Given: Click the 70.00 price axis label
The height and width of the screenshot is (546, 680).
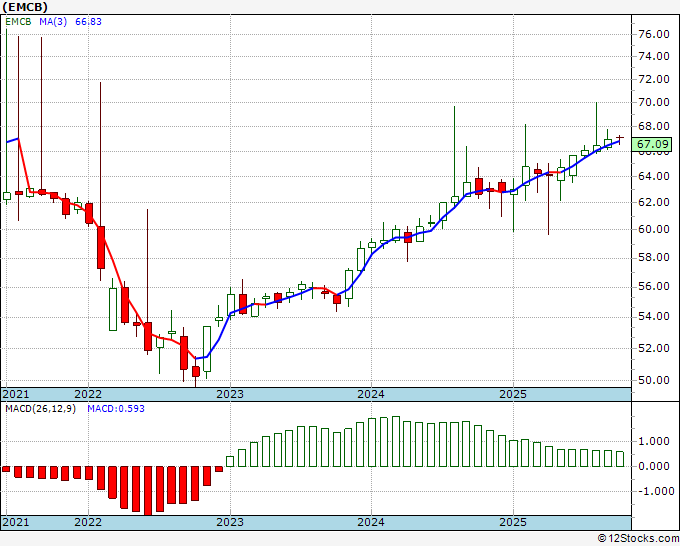Looking at the screenshot, I should tap(654, 102).
